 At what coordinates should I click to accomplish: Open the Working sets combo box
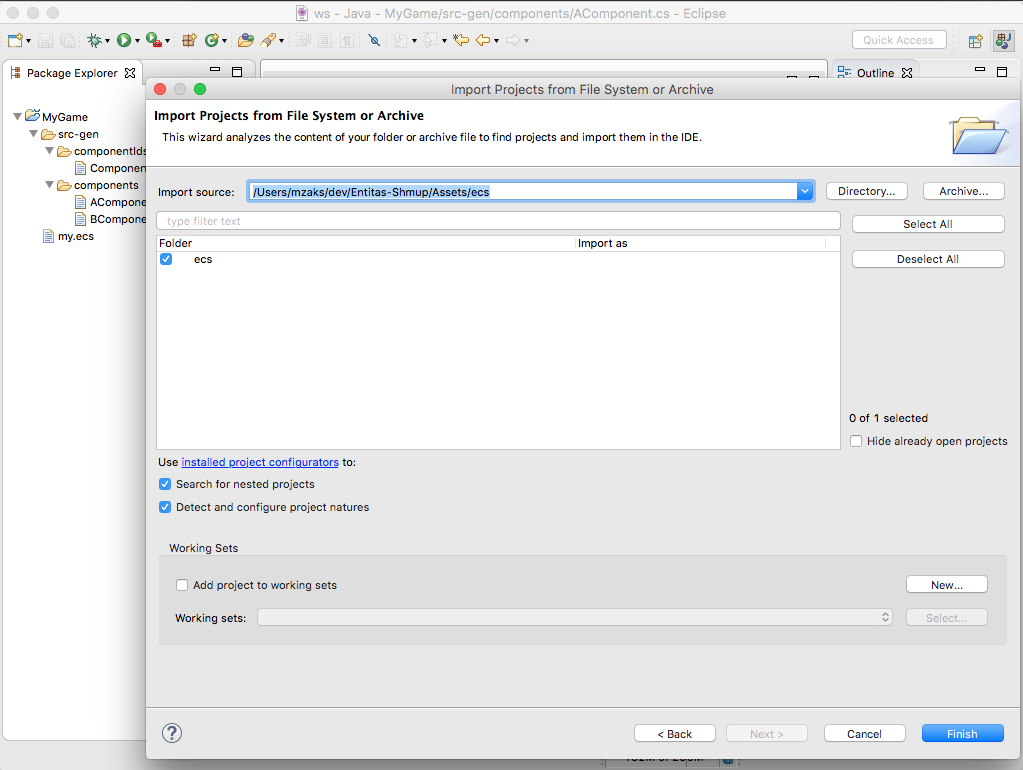point(575,617)
